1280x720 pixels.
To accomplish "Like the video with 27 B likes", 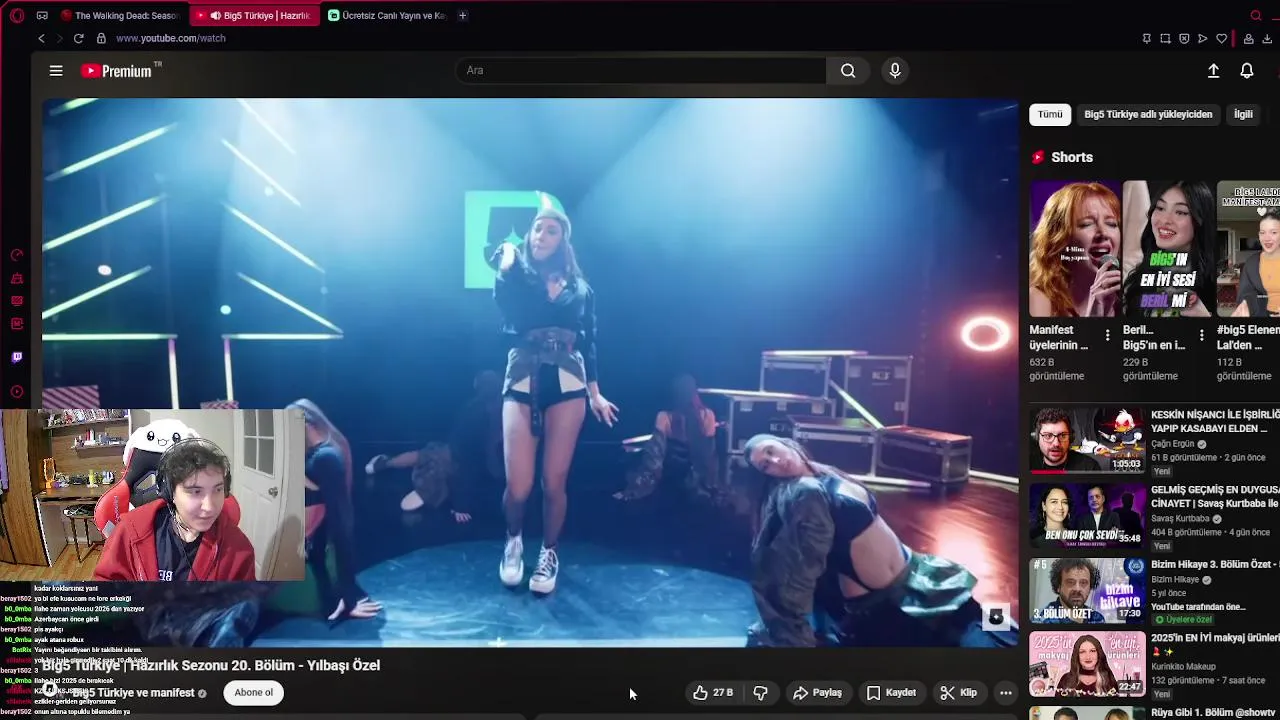I will click(x=713, y=692).
